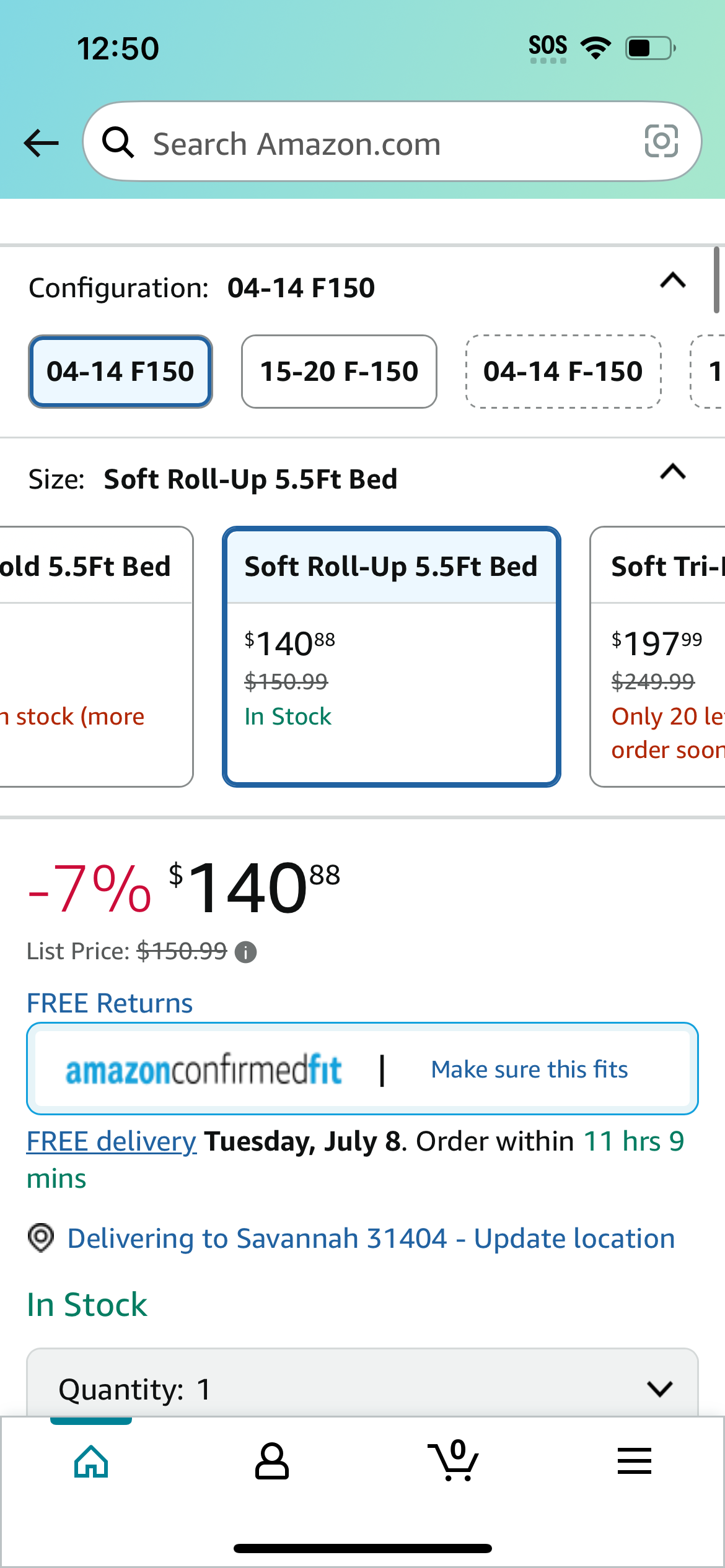Open the Quantity dropdown
The image size is (725, 1568).
point(362,1385)
